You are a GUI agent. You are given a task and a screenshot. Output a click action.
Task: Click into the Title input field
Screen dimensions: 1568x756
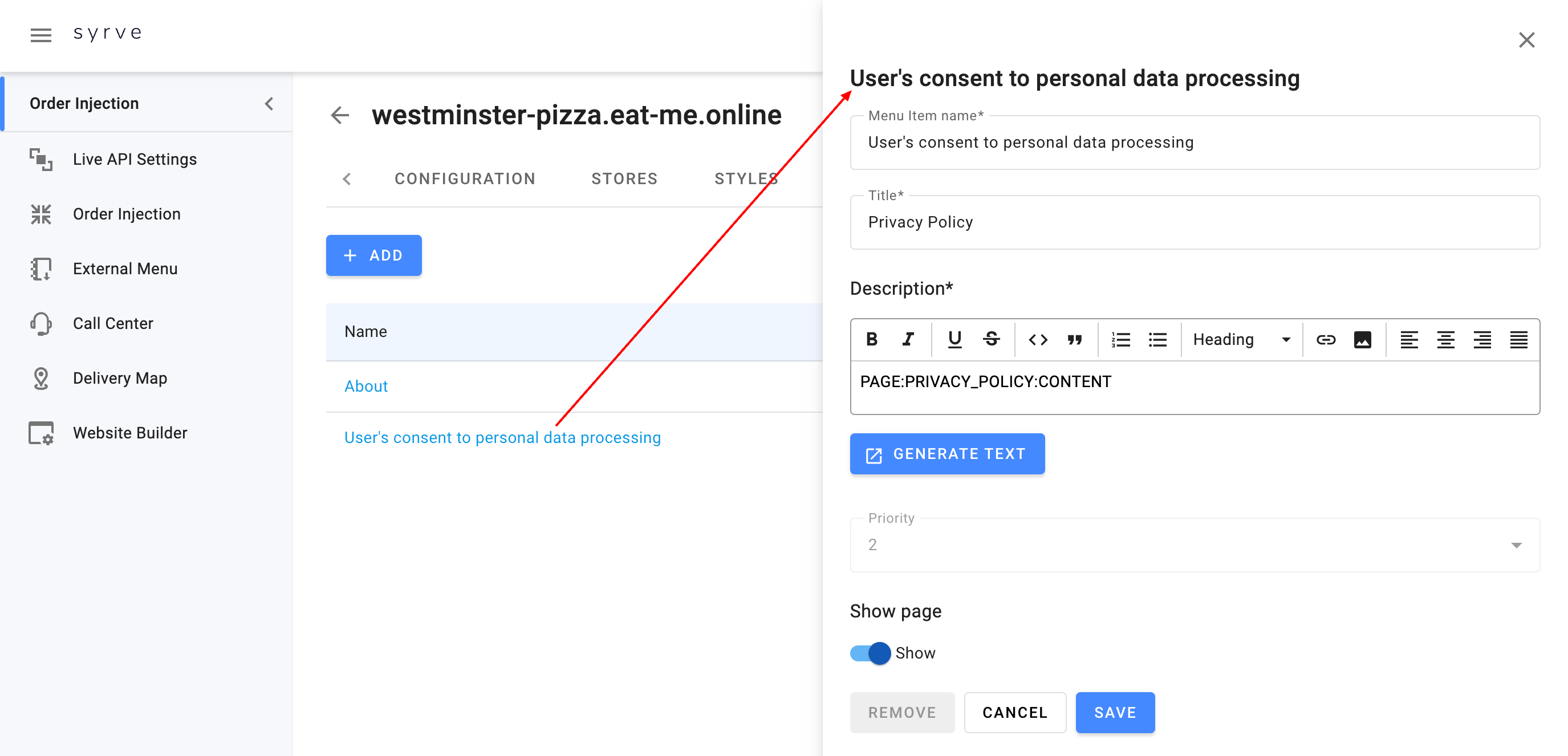[1195, 222]
